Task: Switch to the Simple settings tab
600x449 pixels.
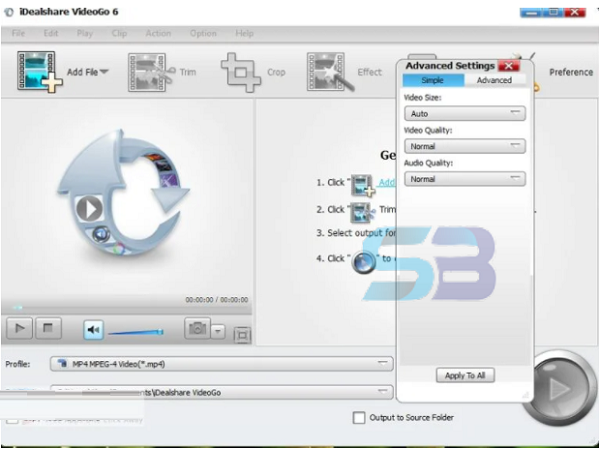Action: 433,80
